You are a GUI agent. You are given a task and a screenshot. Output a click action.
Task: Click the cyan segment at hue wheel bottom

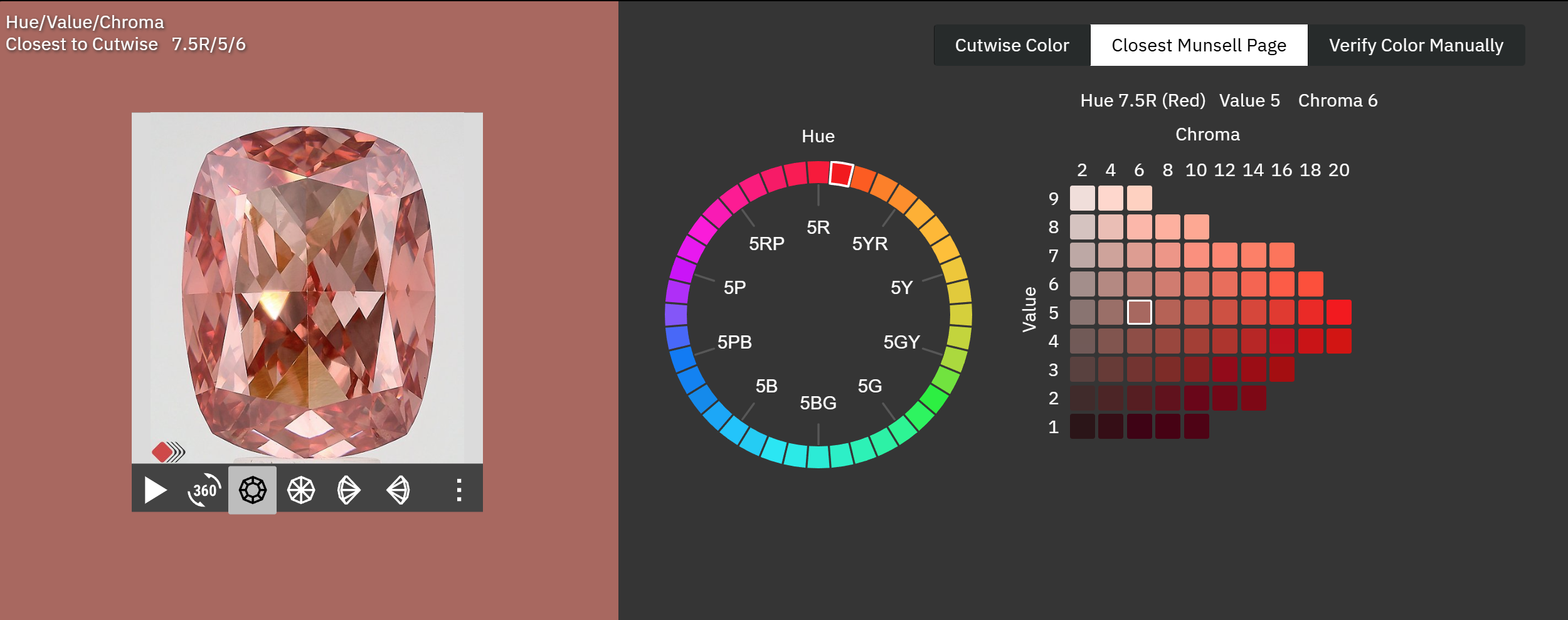click(x=818, y=457)
